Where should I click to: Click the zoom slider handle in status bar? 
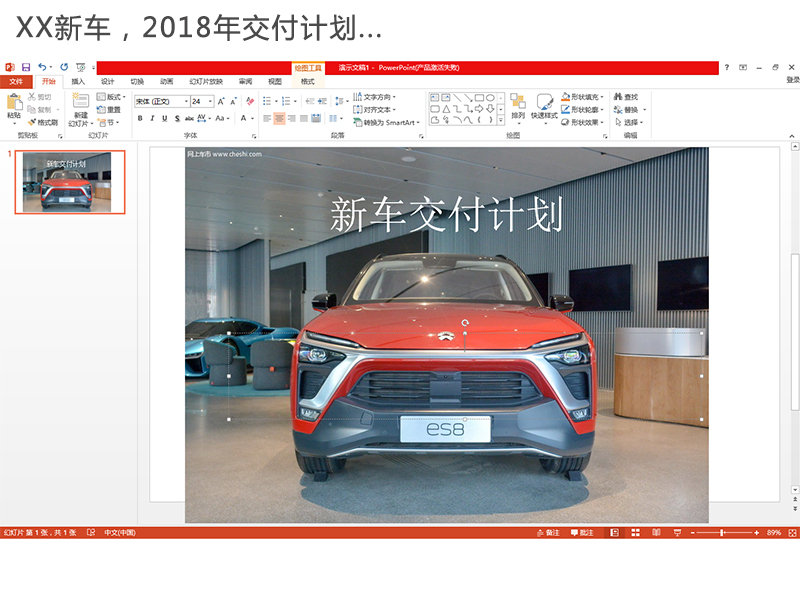pyautogui.click(x=722, y=533)
